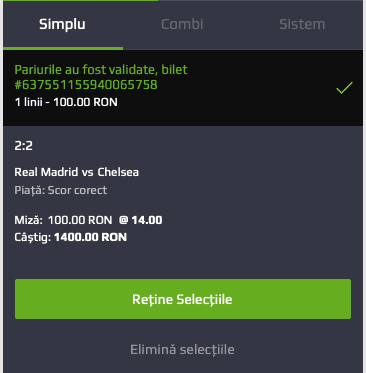Click the Câștig 1400.00 RON value

(x=90, y=237)
